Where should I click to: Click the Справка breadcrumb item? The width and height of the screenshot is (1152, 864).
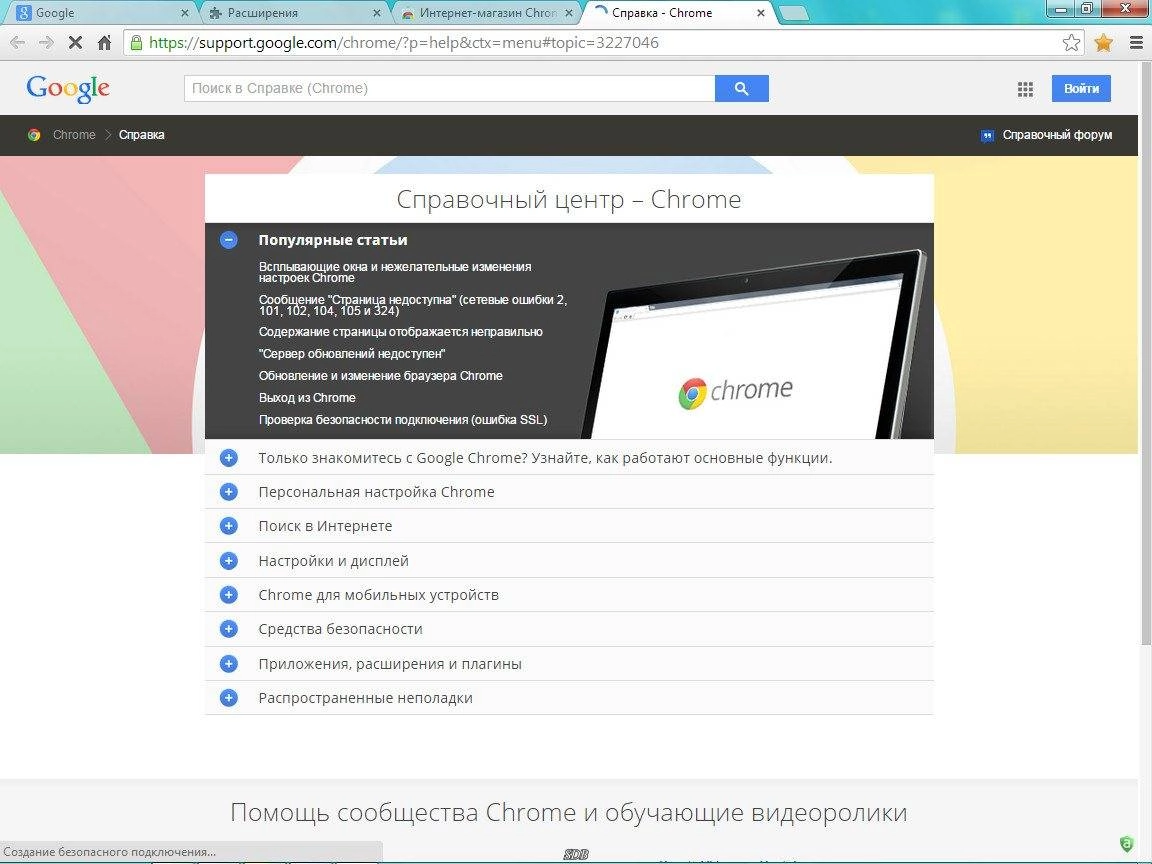(141, 135)
